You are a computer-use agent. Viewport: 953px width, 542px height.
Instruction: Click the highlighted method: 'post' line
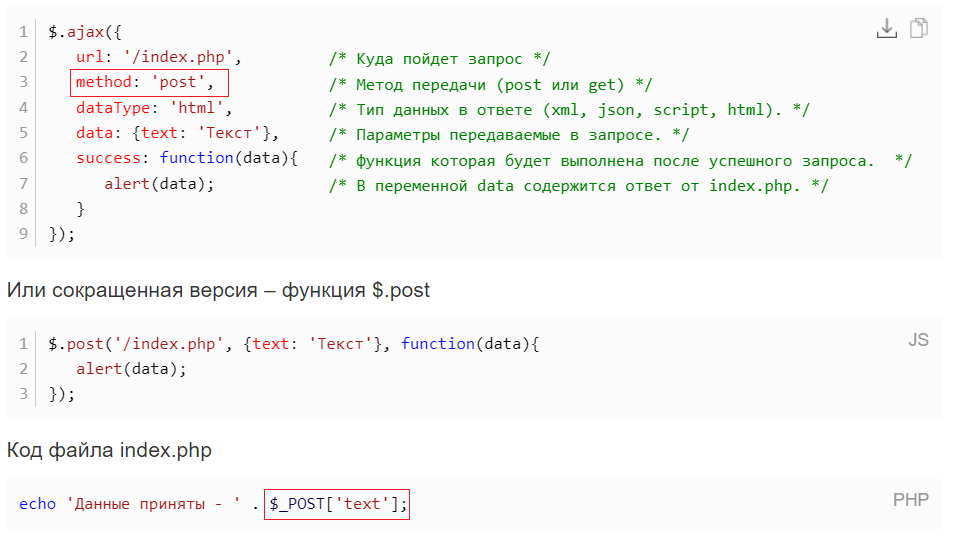150,83
